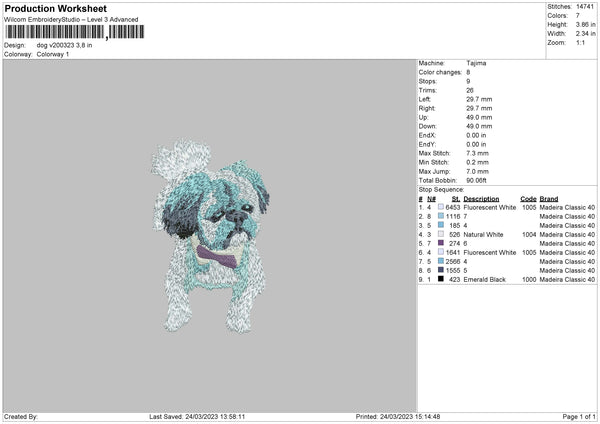Click code 1005 in stop 1 row
Screen dimensions: 600x424
point(529,208)
